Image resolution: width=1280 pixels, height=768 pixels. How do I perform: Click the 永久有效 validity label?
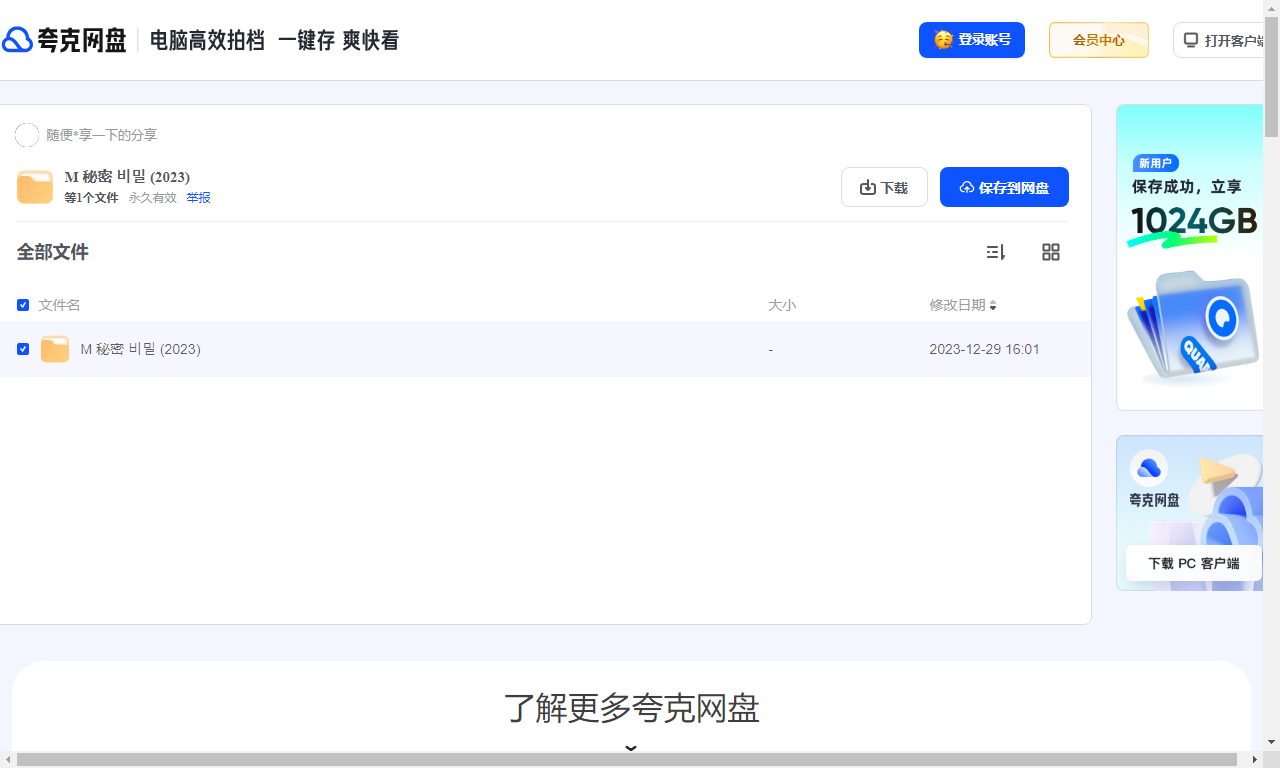(x=152, y=198)
